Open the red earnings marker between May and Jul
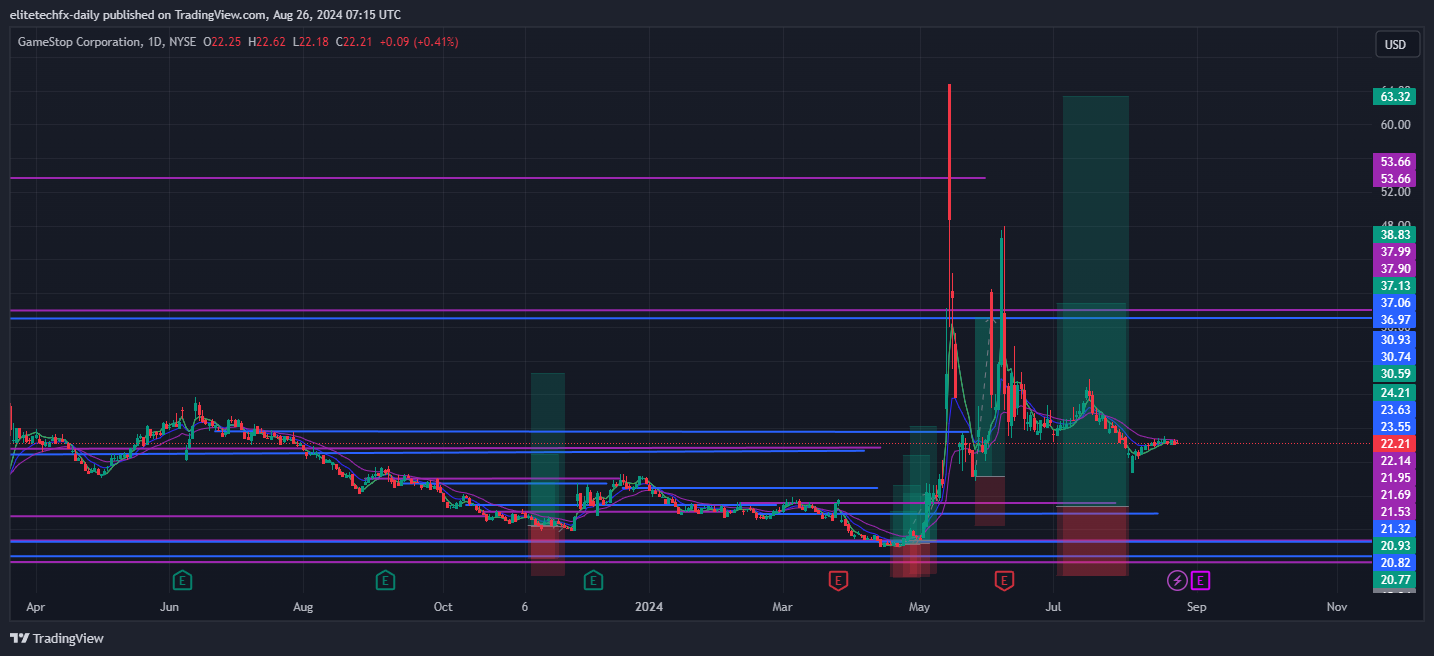The image size is (1434, 656). click(x=1004, y=579)
